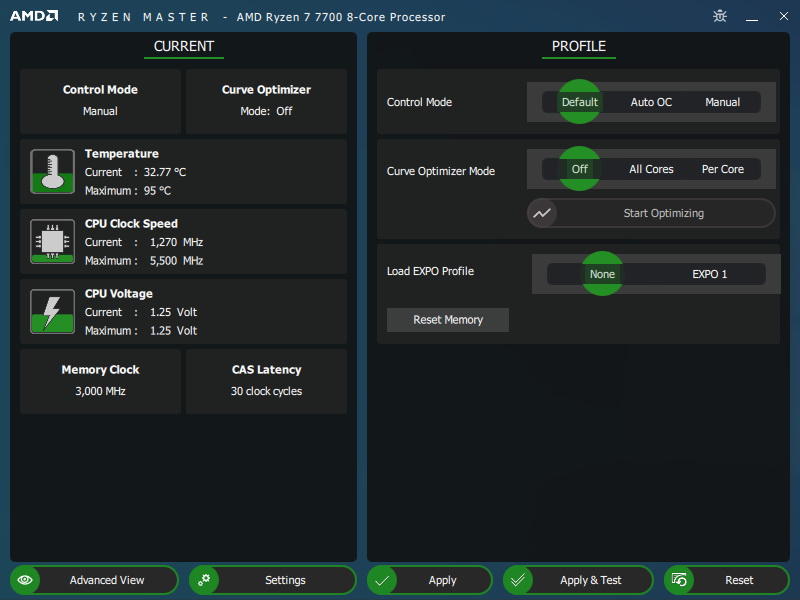Switch to the PROFILE tab heading
The width and height of the screenshot is (800, 600).
point(579,46)
